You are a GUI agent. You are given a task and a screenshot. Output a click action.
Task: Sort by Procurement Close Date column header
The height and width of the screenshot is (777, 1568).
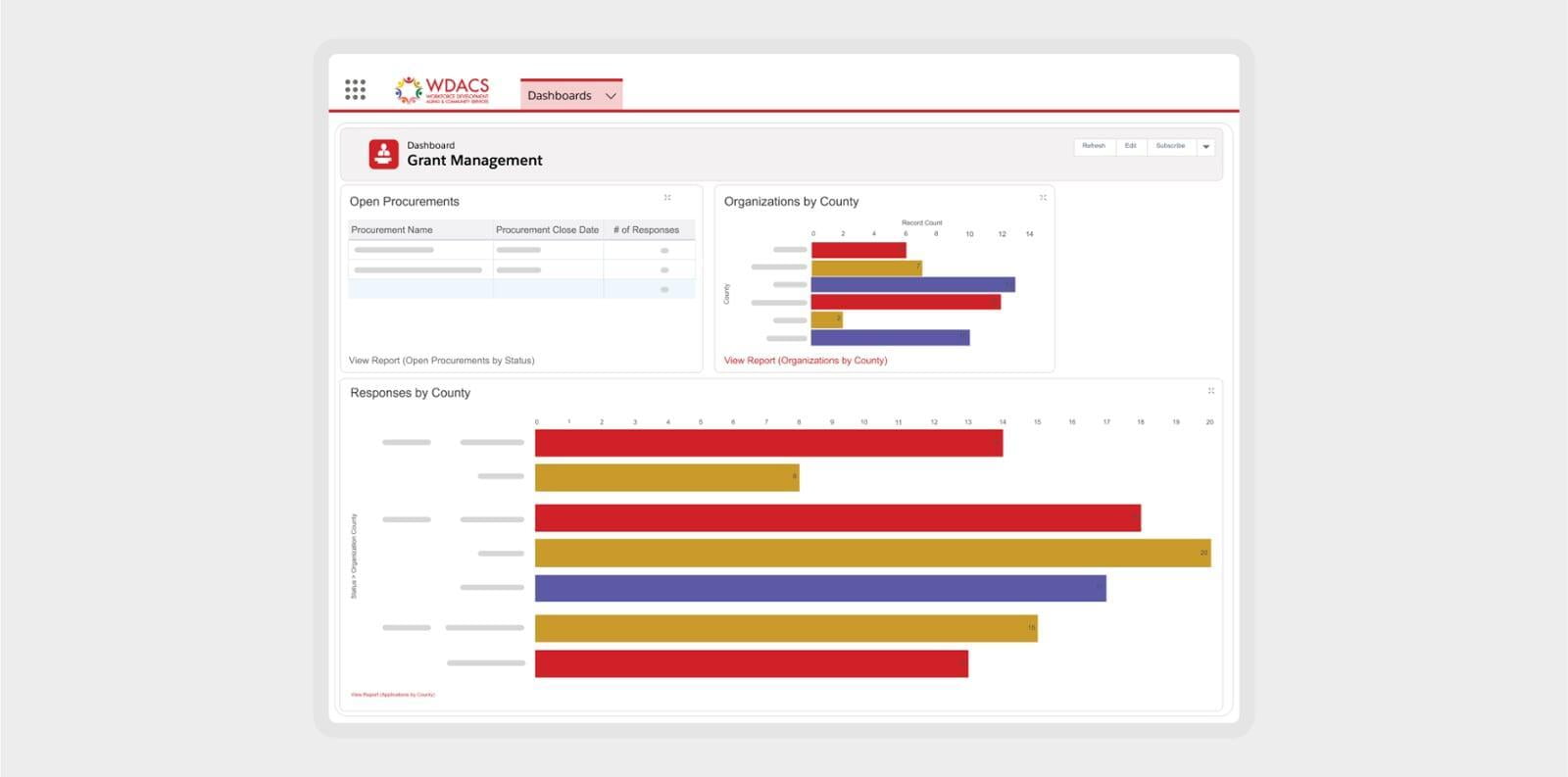coord(548,229)
